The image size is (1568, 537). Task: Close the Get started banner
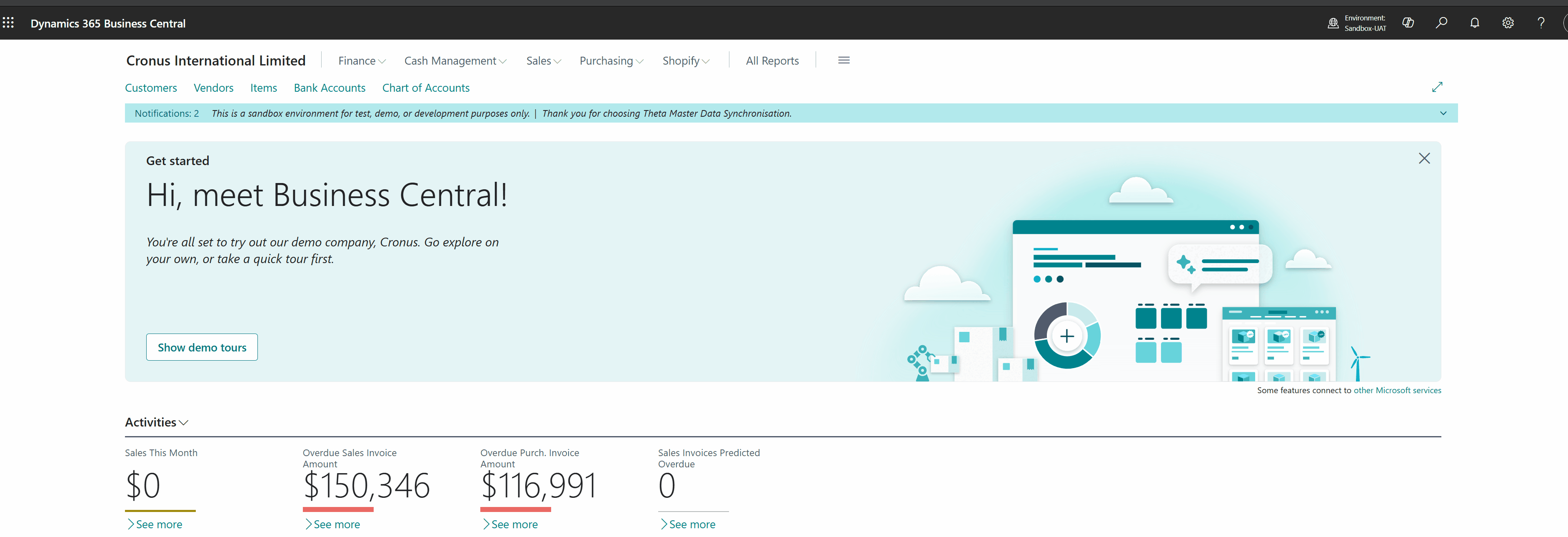1424,158
